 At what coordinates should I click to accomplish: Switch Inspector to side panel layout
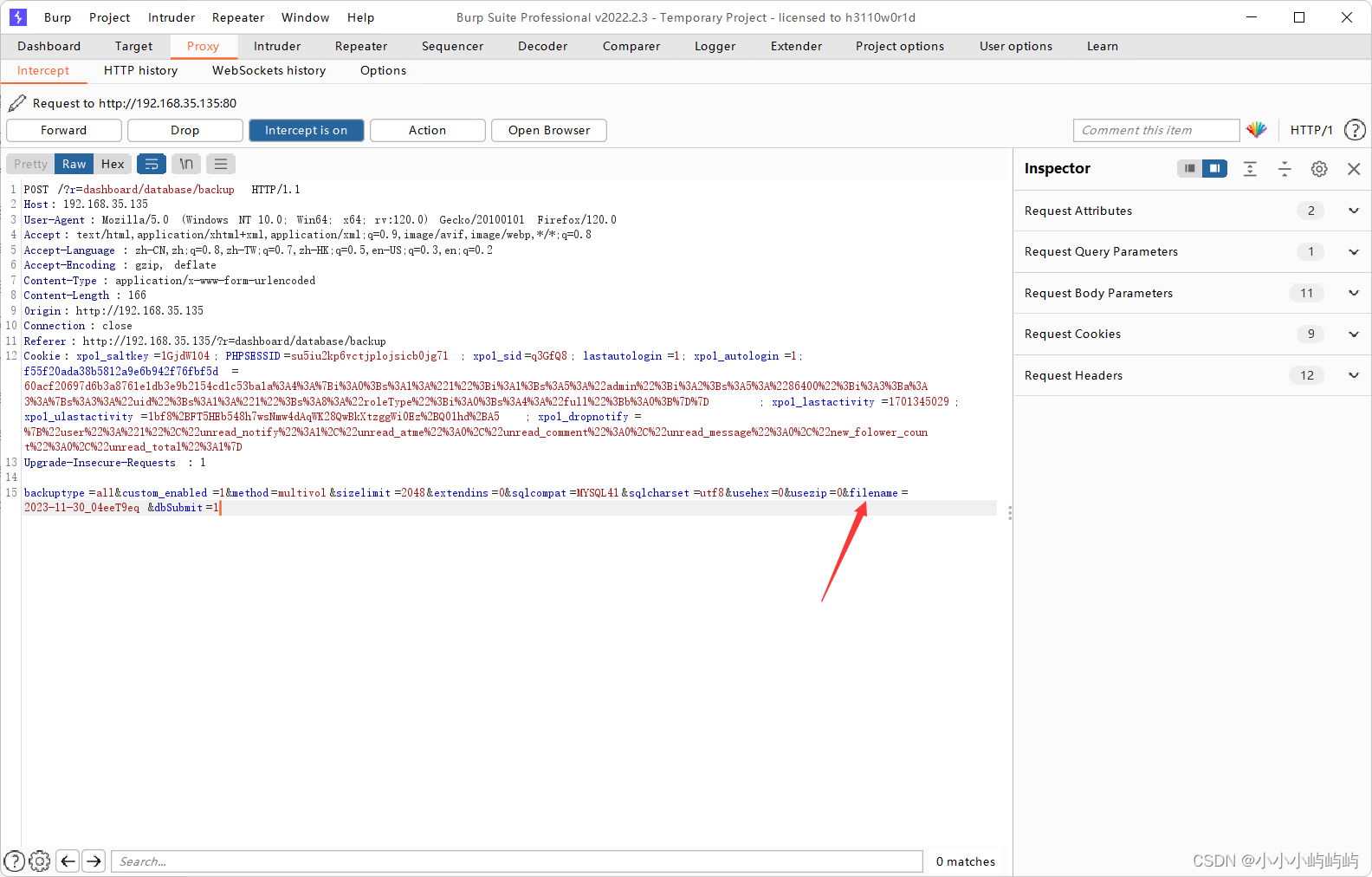[x=1215, y=168]
